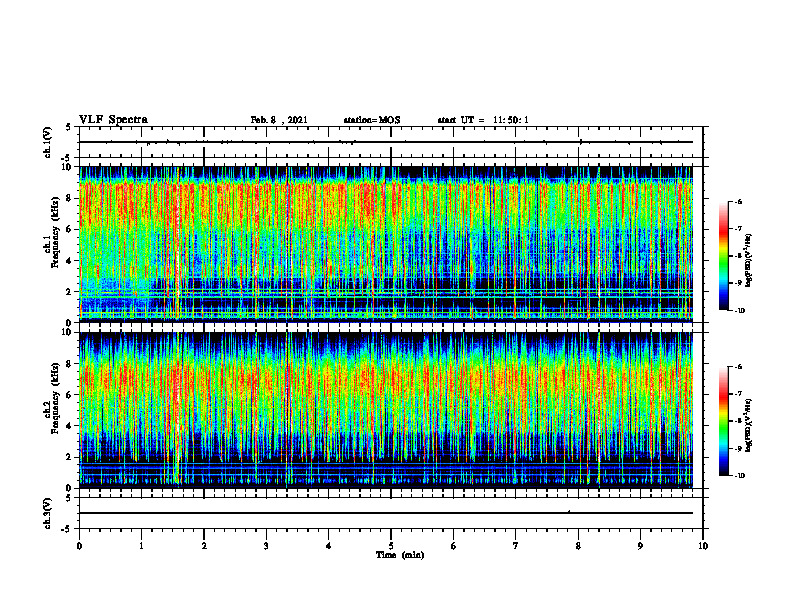Click the ch.2 color bar unit label
This screenshot has width=792, height=612.
[x=749, y=426]
